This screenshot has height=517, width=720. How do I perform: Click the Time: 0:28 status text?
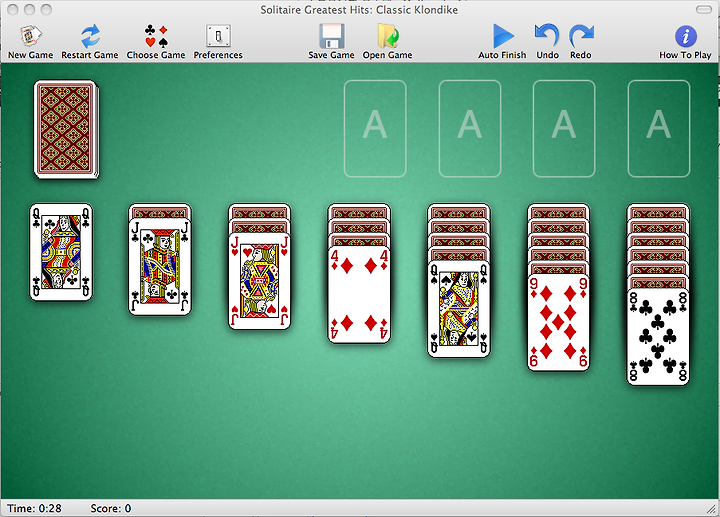(34, 508)
